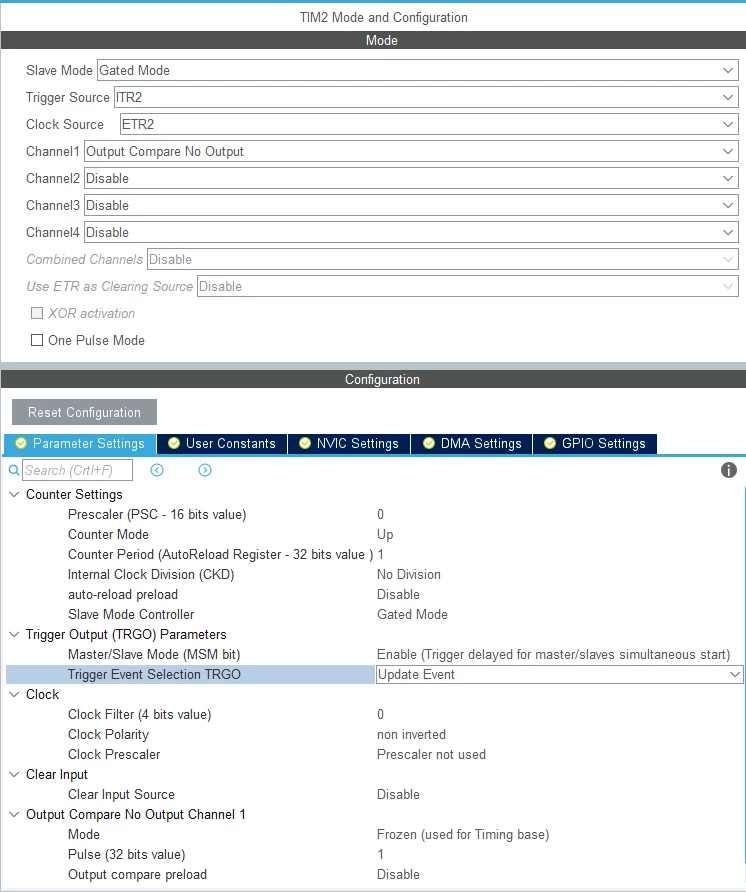746x892 pixels.
Task: Select Clock Prescaler 'Prescaler not used' value
Action: click(431, 754)
